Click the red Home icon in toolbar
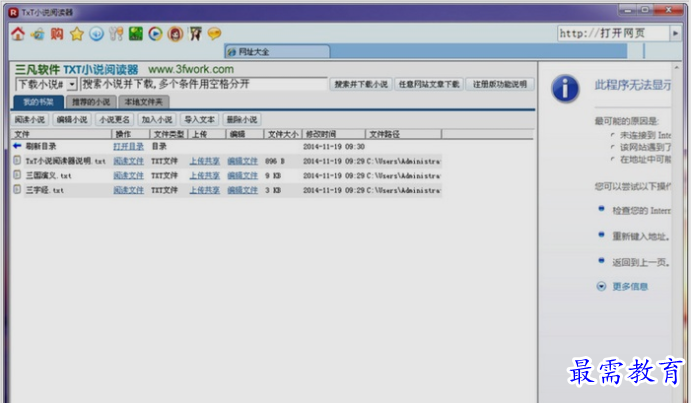The height and width of the screenshot is (403, 691). (x=18, y=34)
